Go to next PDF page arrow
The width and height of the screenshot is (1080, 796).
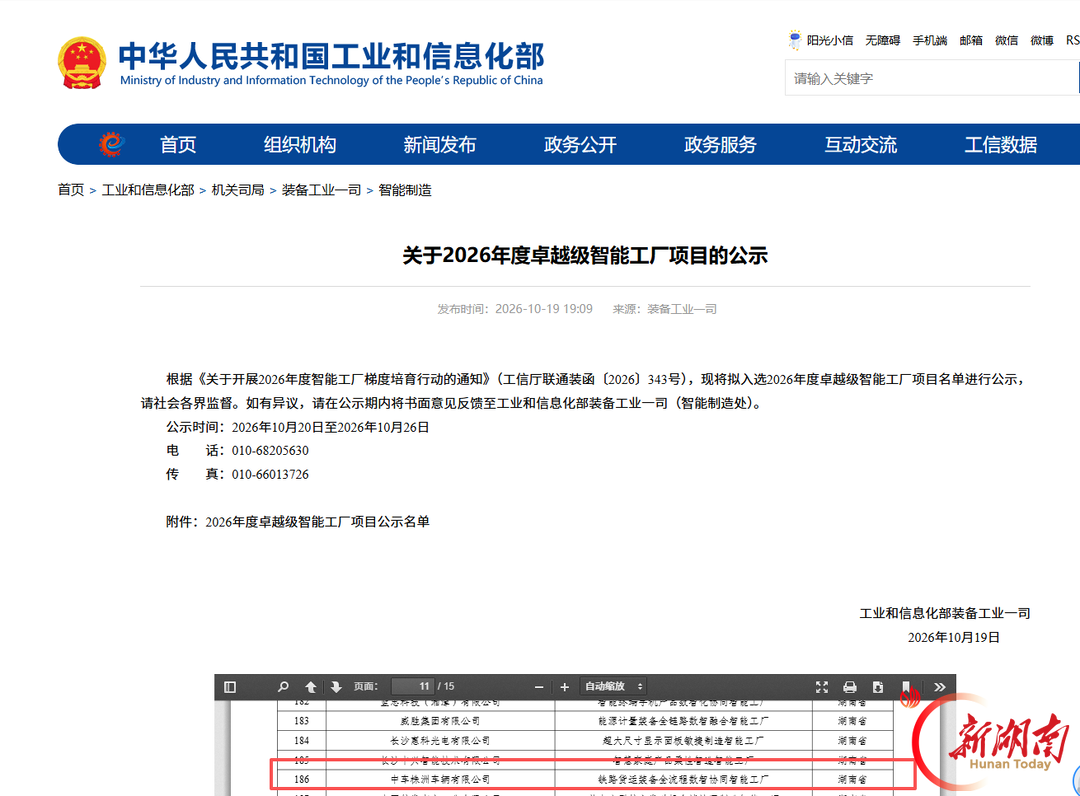point(336,687)
